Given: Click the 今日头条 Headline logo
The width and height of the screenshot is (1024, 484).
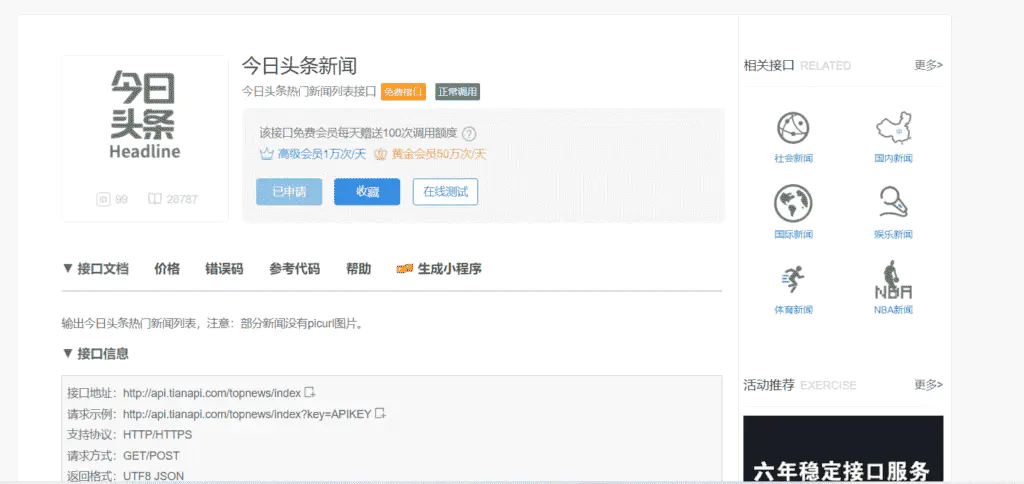Looking at the screenshot, I should click(x=145, y=115).
